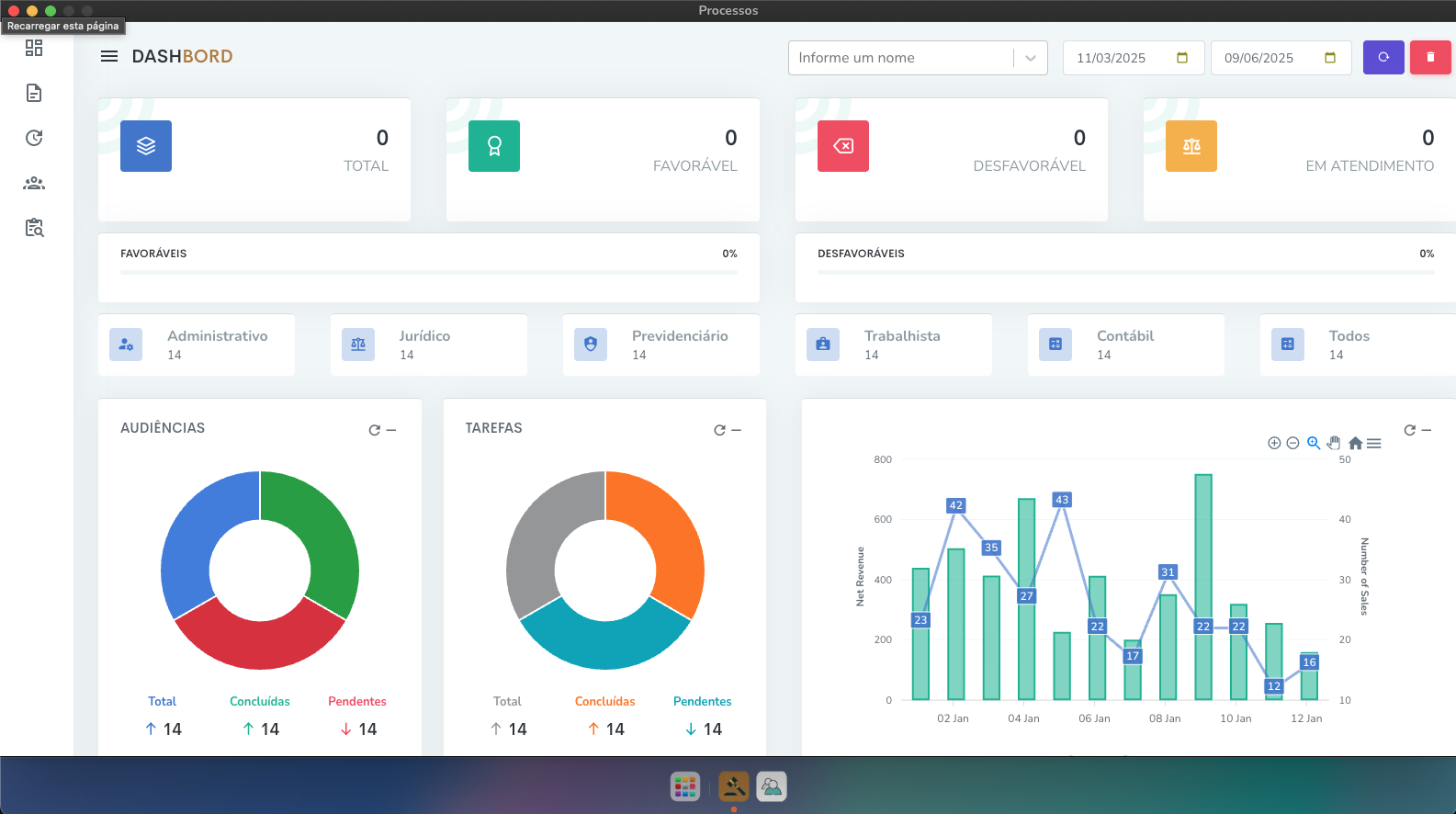Select the chart selection zoom magnifier tool

1314,443
